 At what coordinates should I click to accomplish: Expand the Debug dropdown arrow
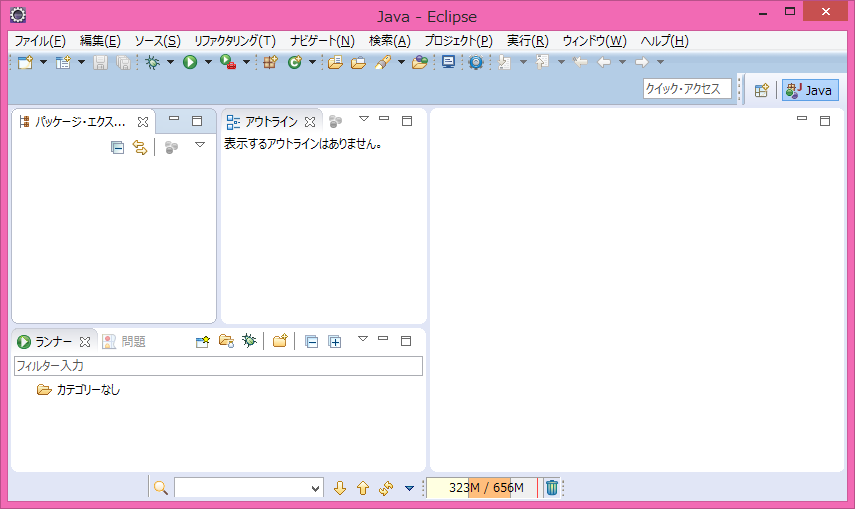tap(170, 62)
